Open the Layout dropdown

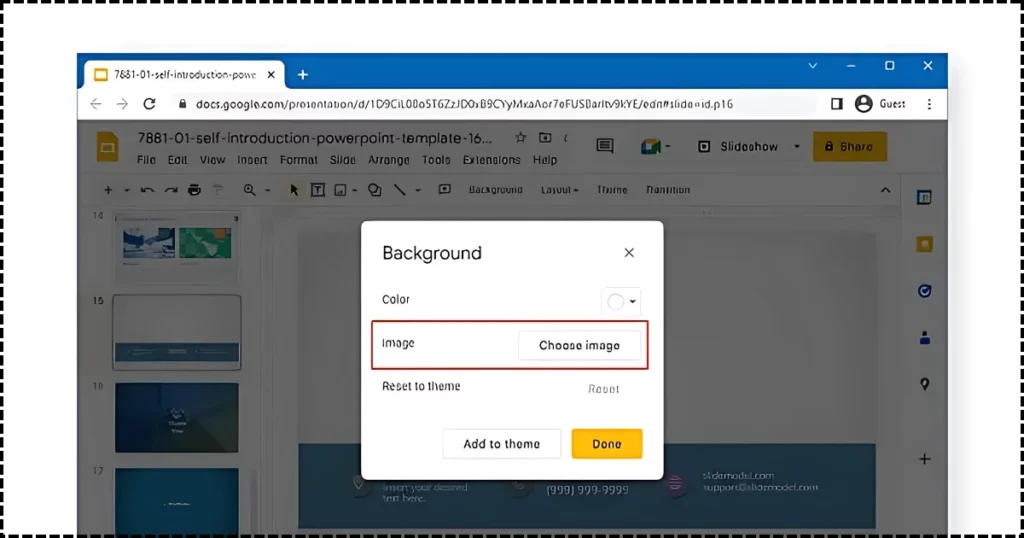click(x=559, y=190)
